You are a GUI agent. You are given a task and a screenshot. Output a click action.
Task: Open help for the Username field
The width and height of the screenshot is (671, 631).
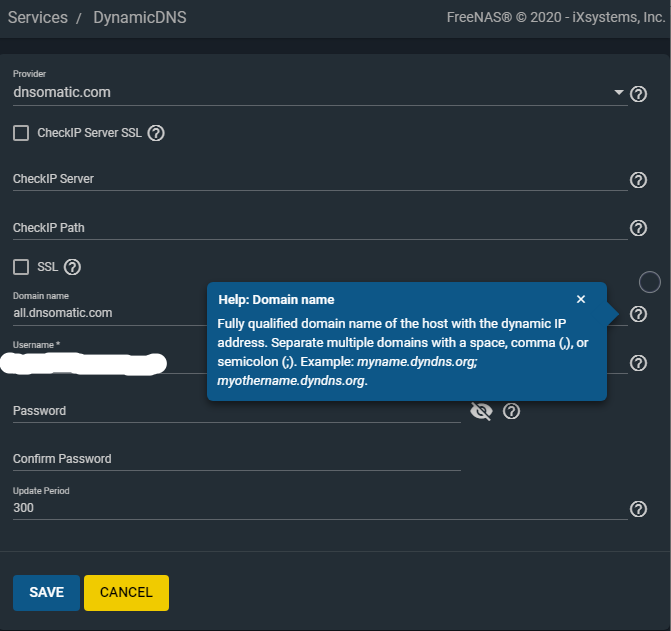(x=638, y=363)
